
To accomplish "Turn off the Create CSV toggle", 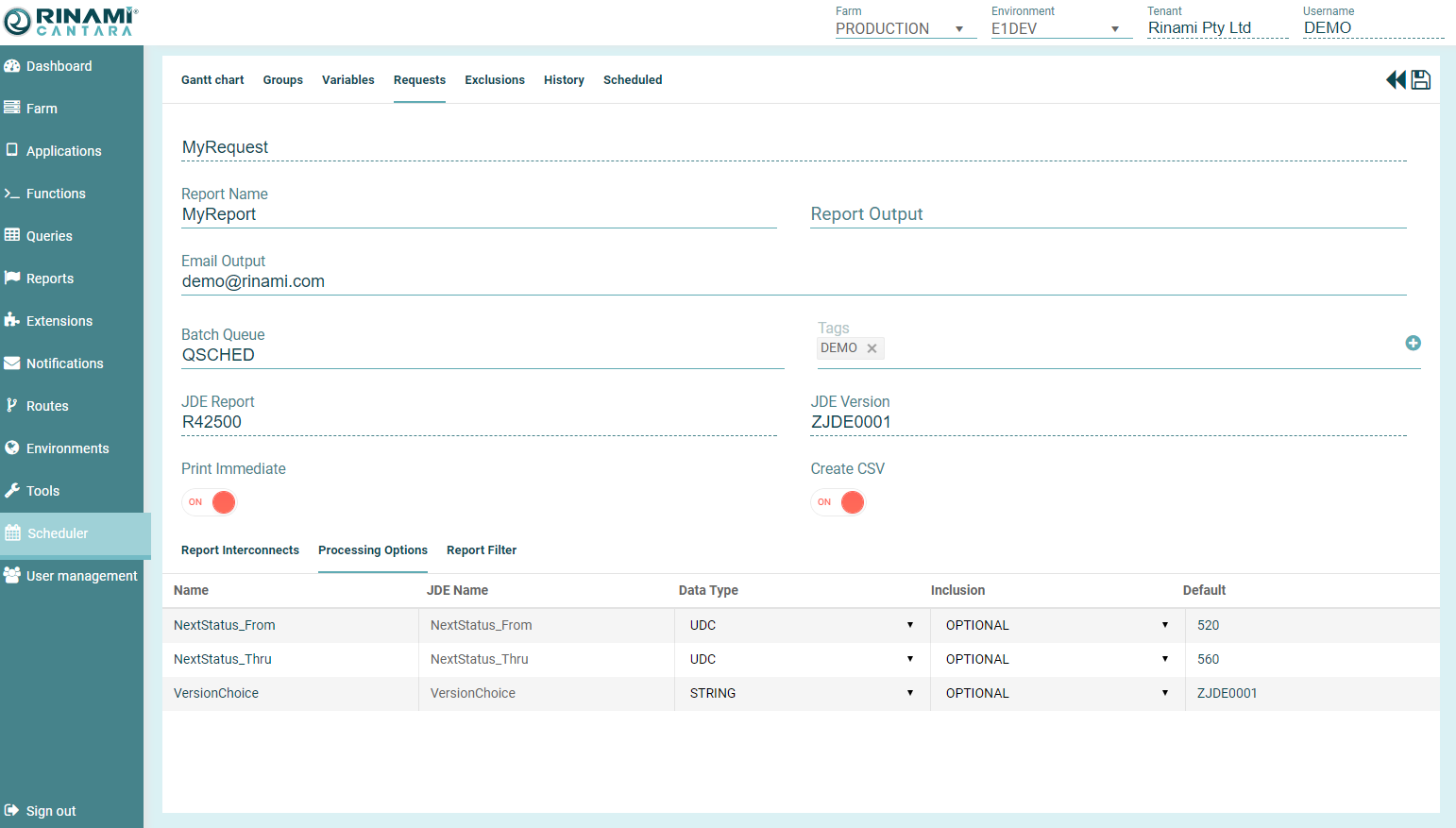I will coord(838,502).
